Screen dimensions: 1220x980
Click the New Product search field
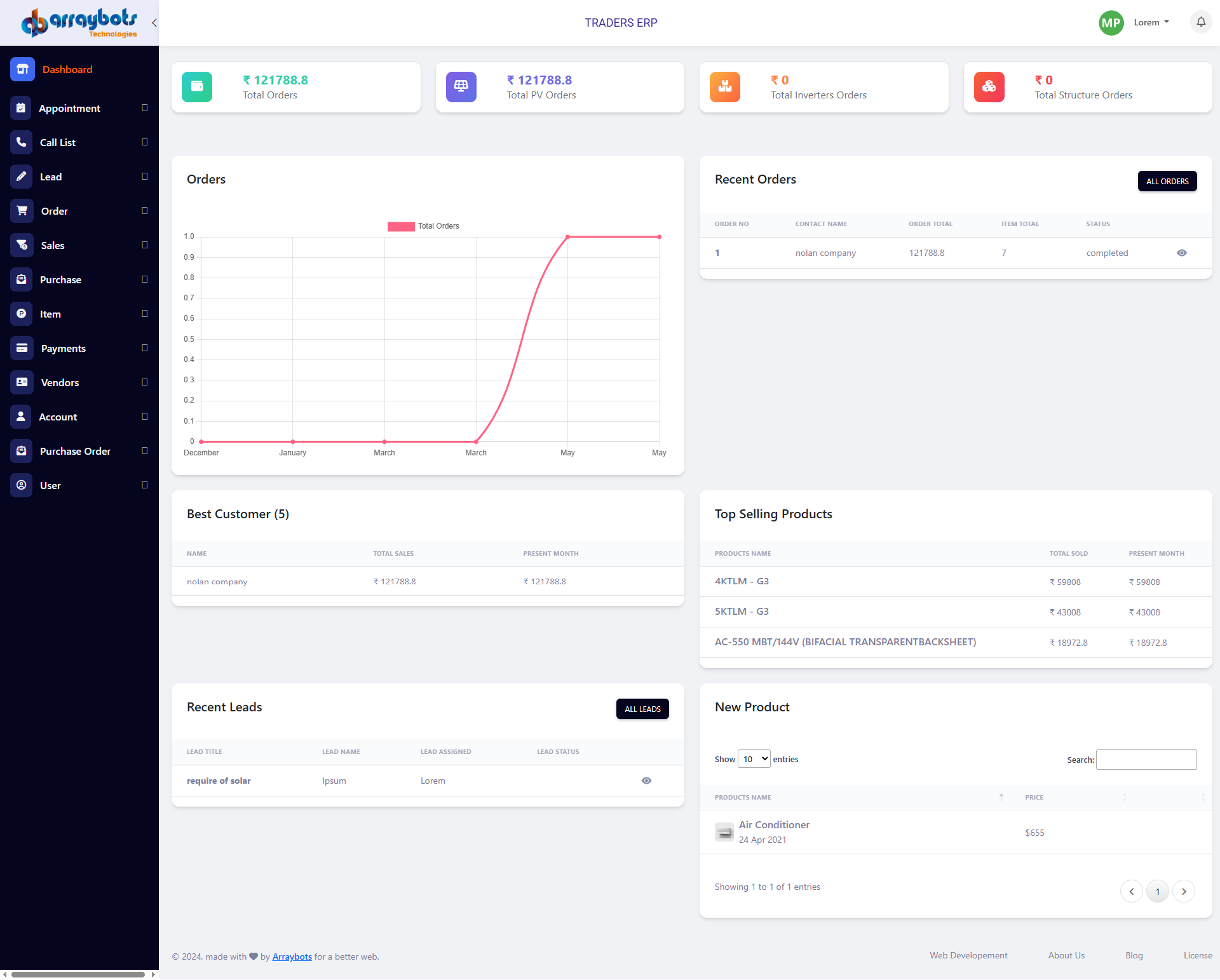[x=1146, y=760]
